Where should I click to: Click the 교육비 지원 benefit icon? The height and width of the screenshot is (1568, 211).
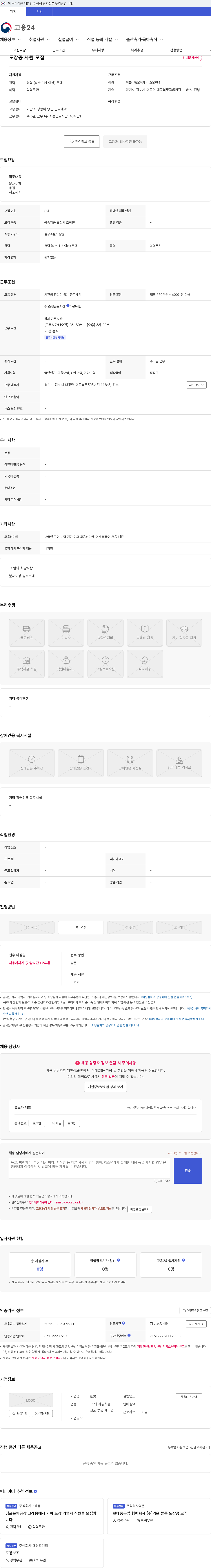pyautogui.click(x=145, y=632)
